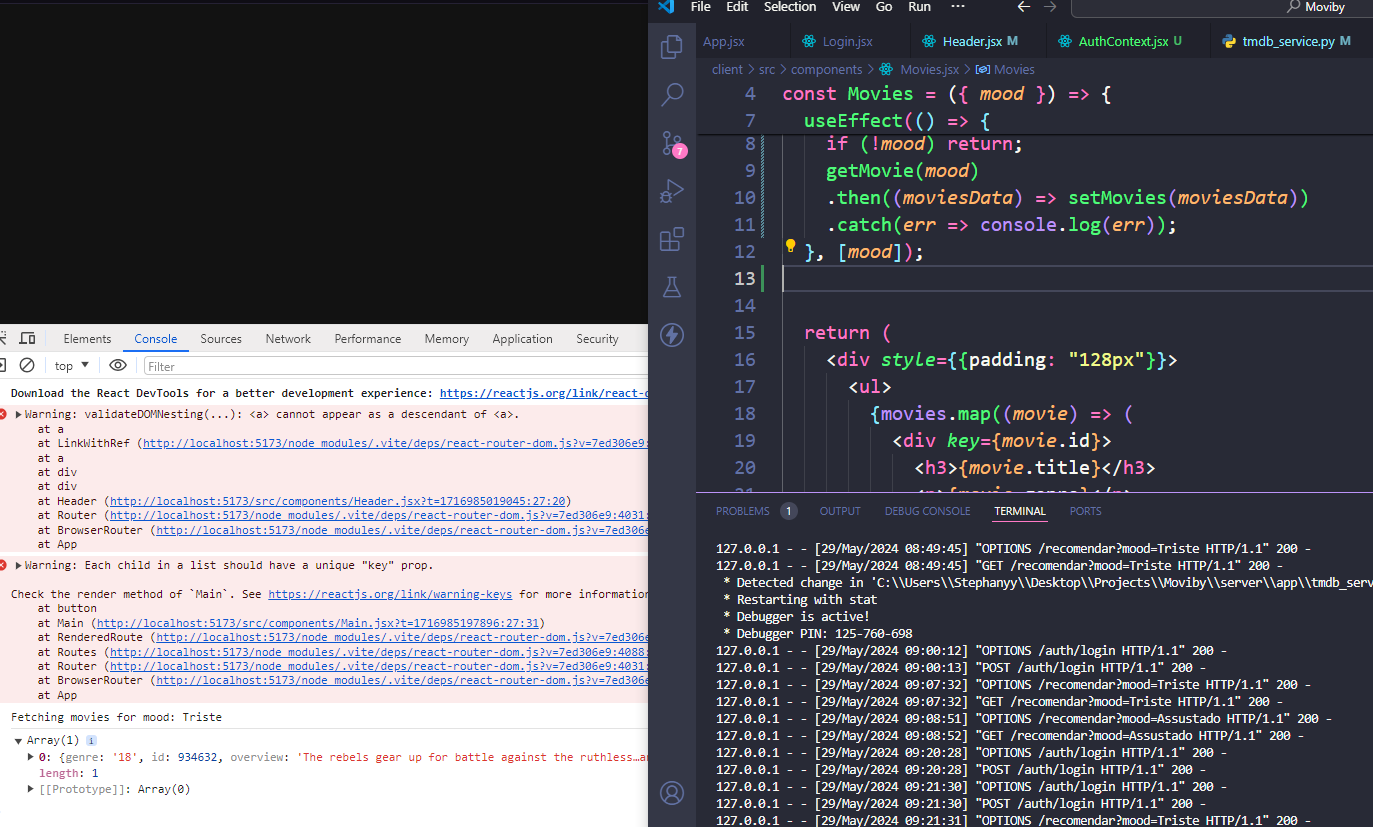Open the View menu in VS Code
Image resolution: width=1373 pixels, height=827 pixels.
tap(846, 7)
